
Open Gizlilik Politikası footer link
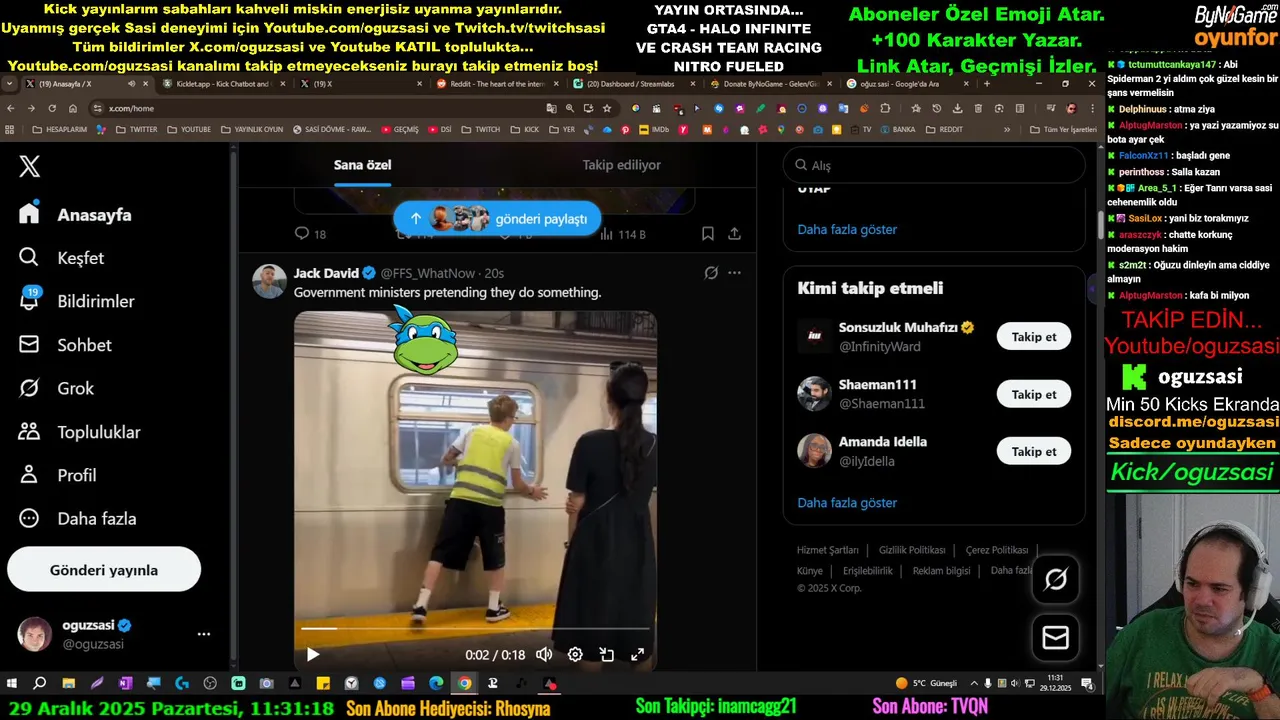tap(912, 551)
